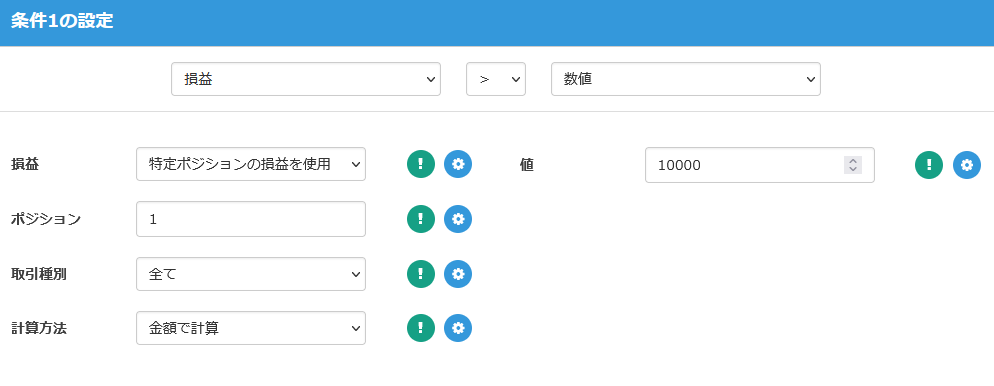Click the 値 label
Viewport: 994px width, 386px height.
coord(527,165)
